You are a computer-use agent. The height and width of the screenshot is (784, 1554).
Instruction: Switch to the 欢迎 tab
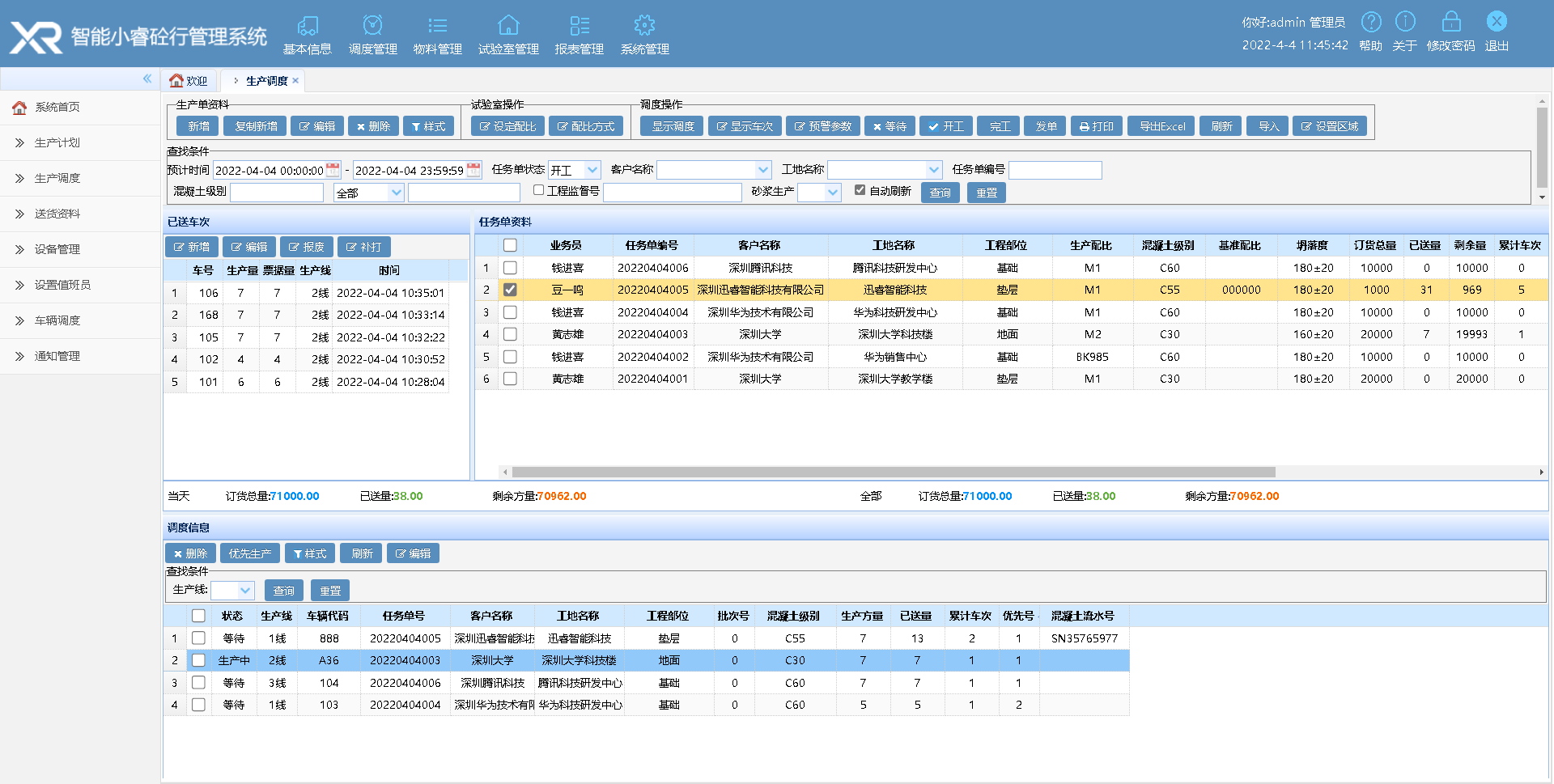(189, 81)
